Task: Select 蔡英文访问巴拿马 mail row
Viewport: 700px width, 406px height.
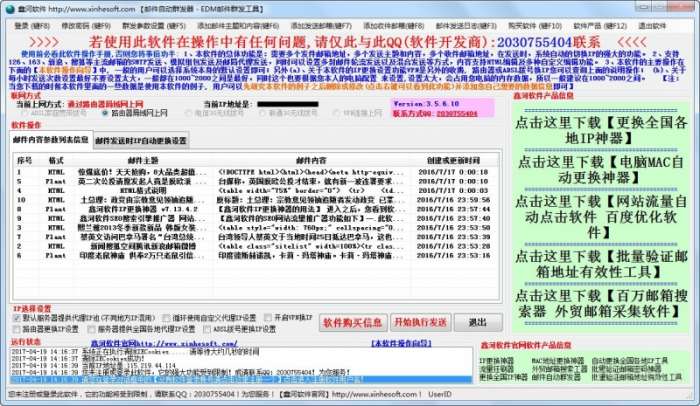Action: click(x=256, y=237)
